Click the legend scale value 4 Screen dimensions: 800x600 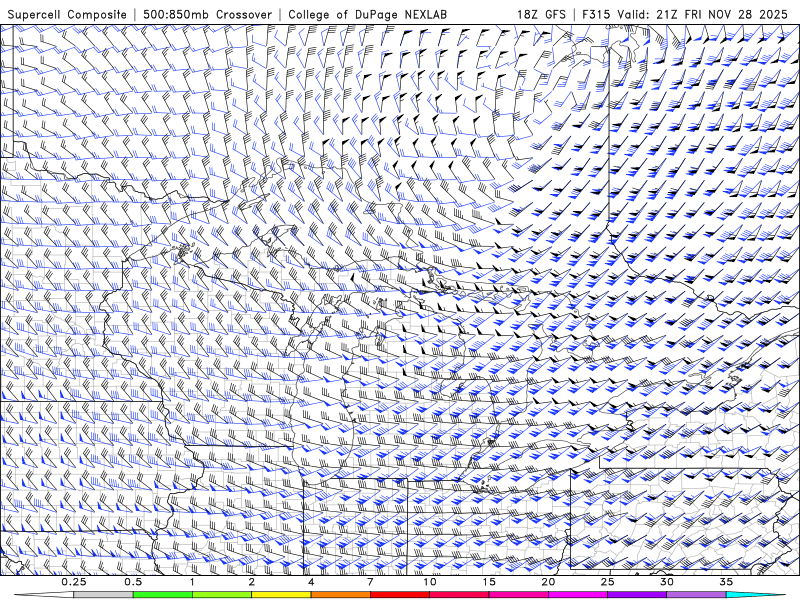pos(311,582)
